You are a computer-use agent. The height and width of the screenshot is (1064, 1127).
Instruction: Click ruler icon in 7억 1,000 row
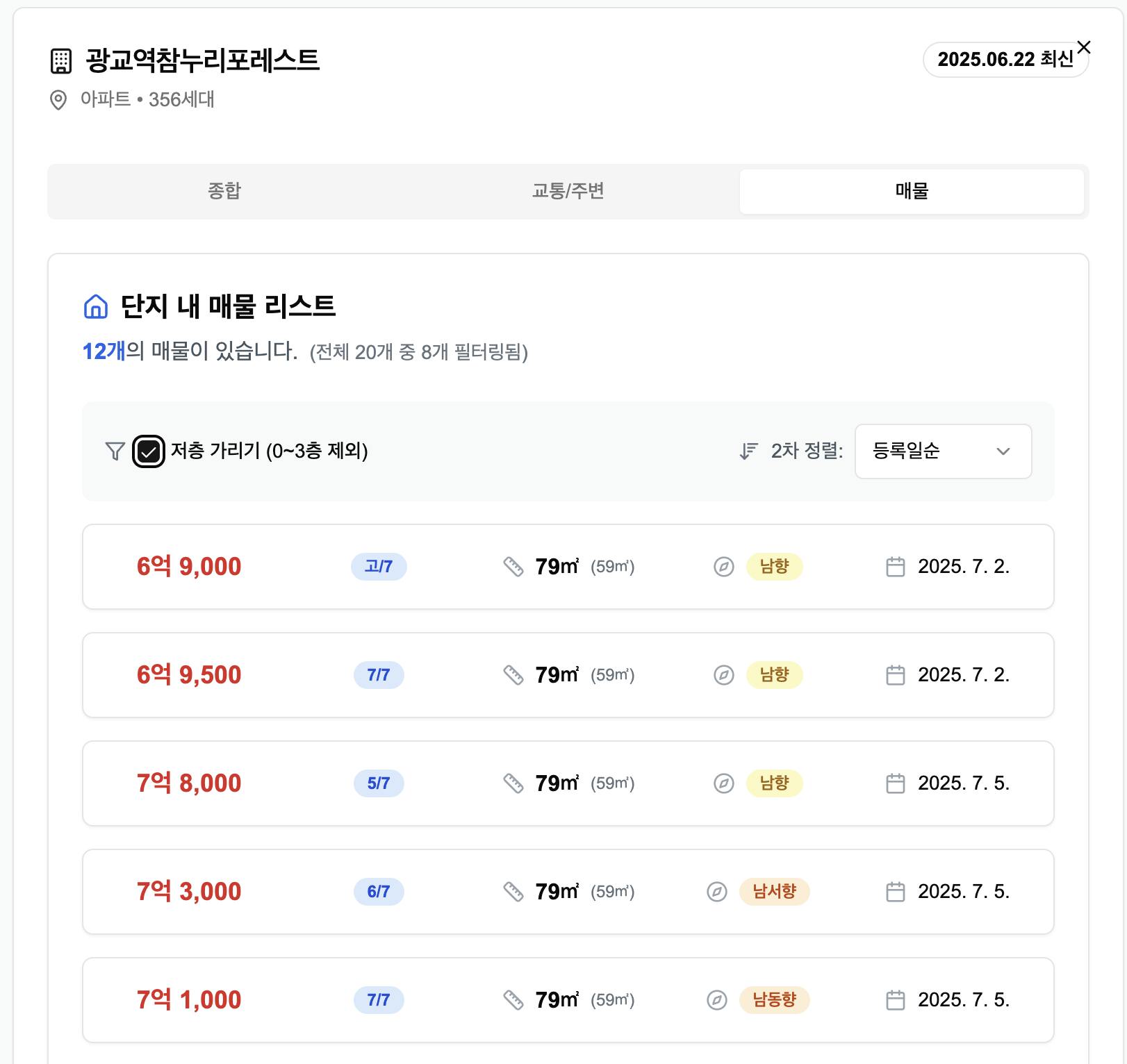click(513, 1000)
